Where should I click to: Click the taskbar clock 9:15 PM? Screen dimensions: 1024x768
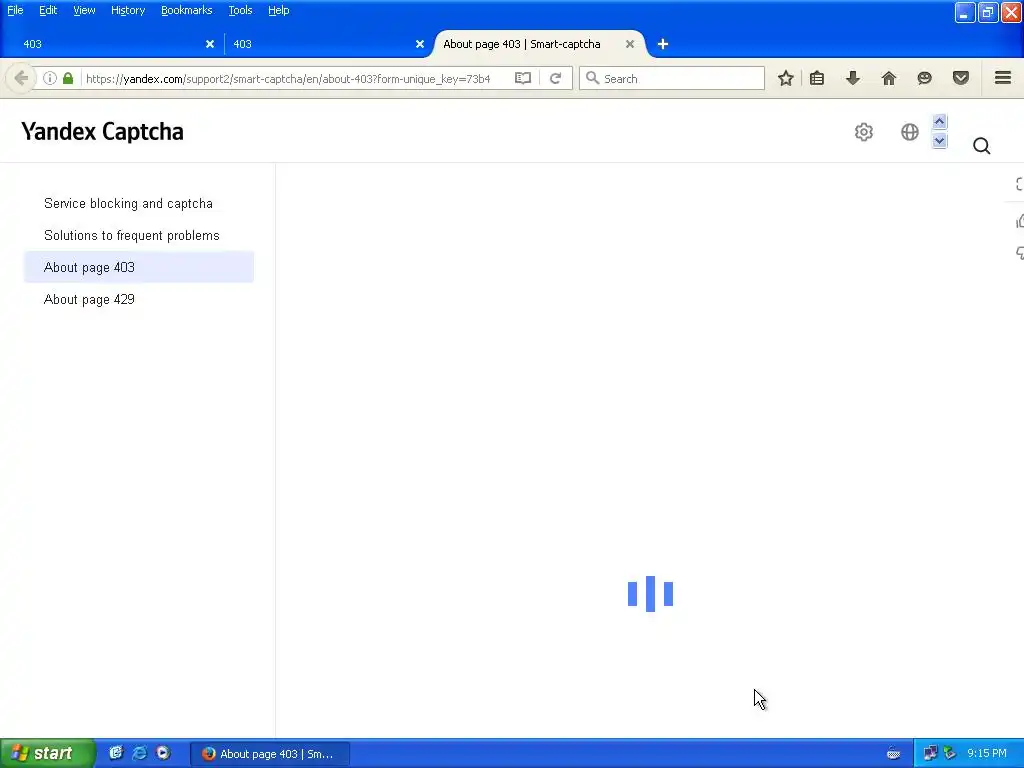pyautogui.click(x=987, y=754)
